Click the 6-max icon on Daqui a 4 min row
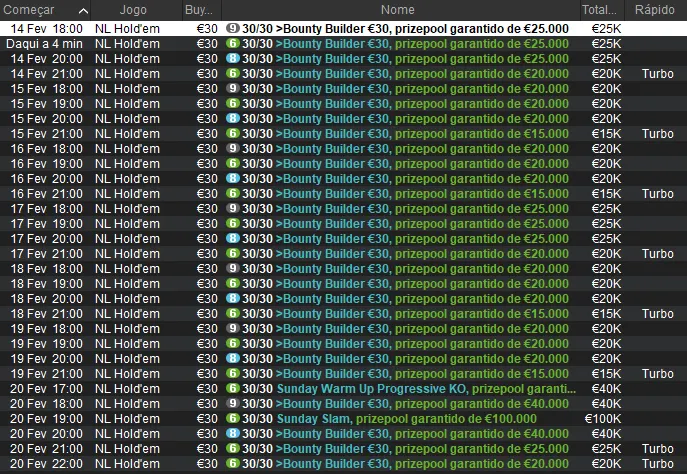 coord(233,43)
